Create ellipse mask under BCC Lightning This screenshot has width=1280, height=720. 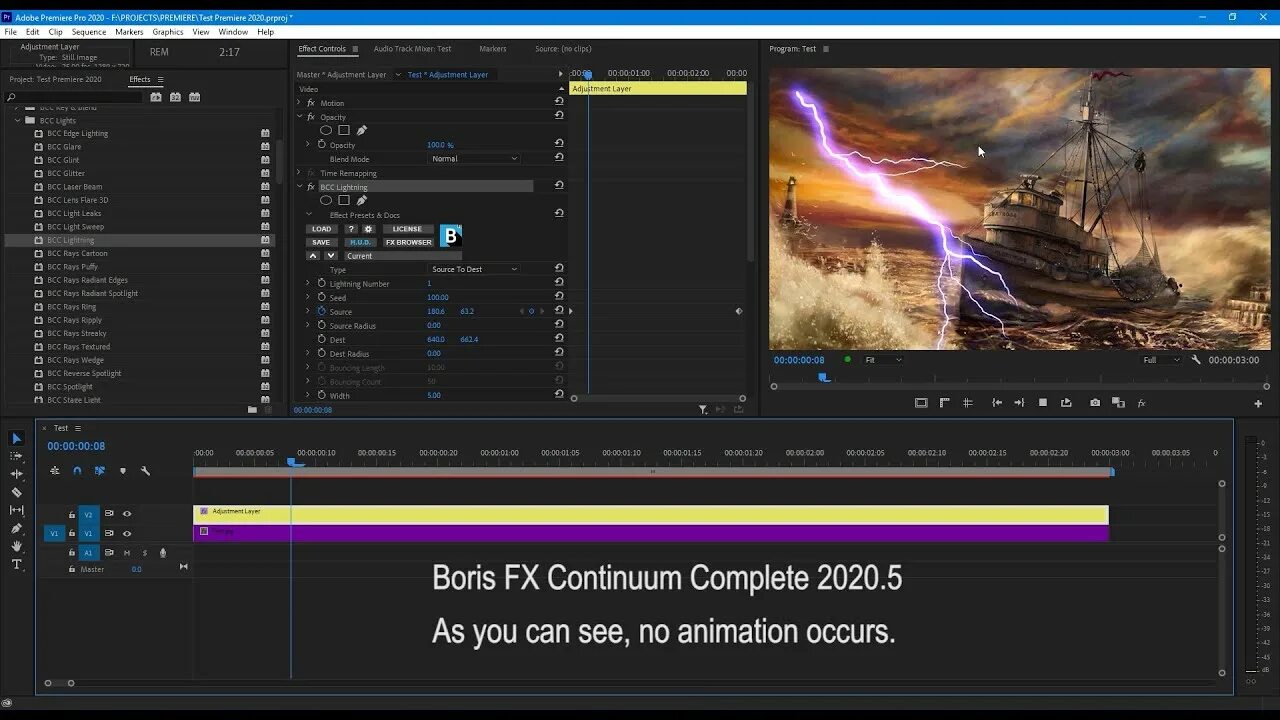pos(326,200)
